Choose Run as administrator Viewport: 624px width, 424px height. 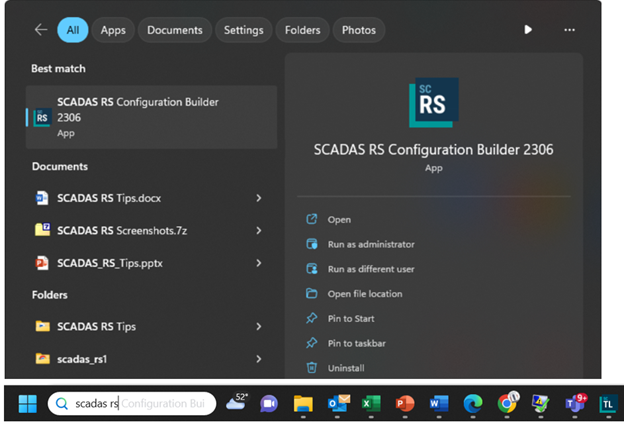(371, 244)
